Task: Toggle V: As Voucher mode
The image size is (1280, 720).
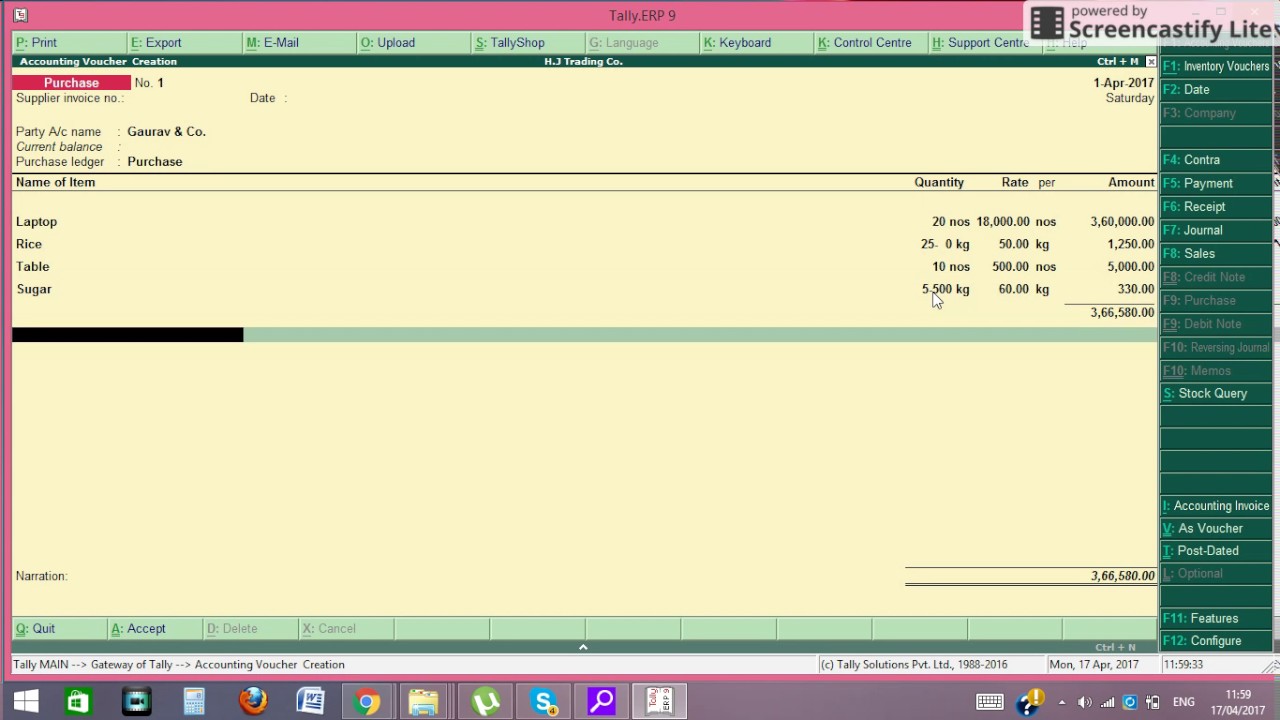Action: (x=1216, y=529)
